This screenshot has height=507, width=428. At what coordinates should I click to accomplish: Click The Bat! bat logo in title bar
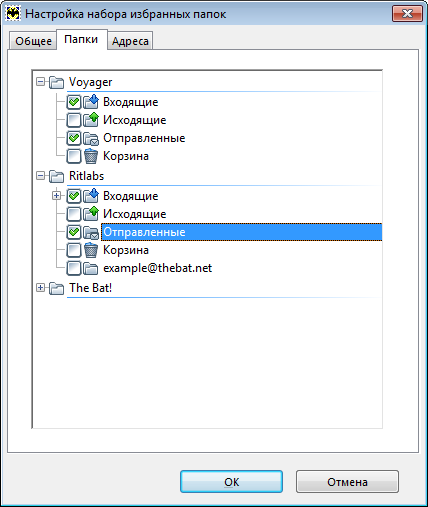[x=13, y=14]
